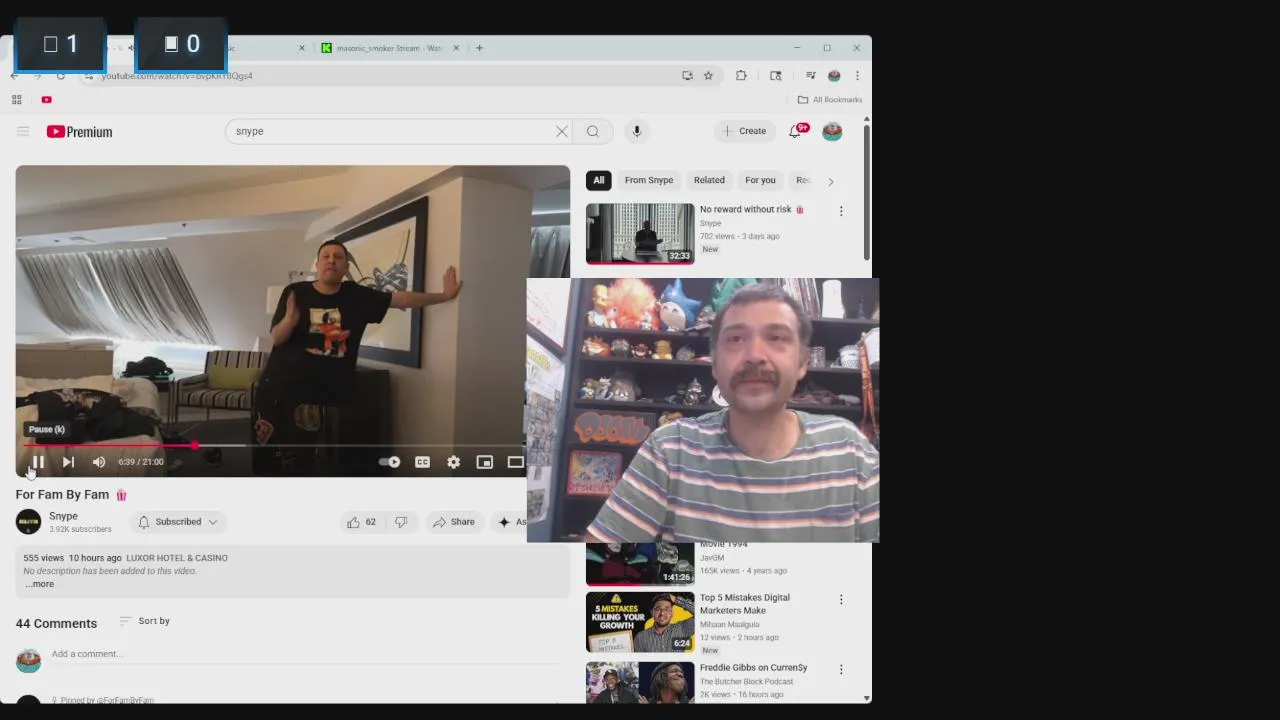Reload the current page
The image size is (1280, 720).
coord(60,76)
